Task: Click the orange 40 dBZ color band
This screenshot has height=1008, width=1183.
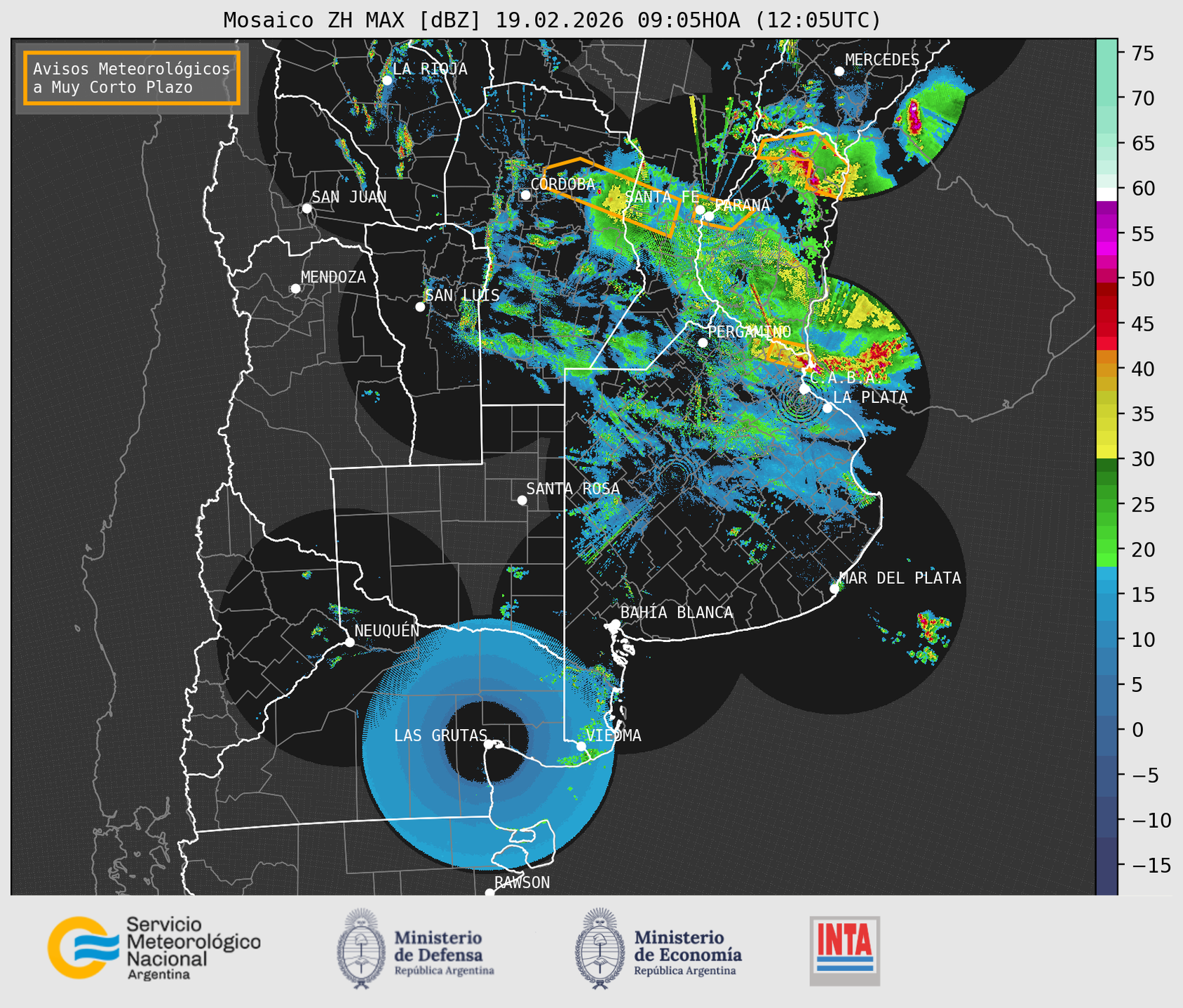Action: pos(1107,369)
